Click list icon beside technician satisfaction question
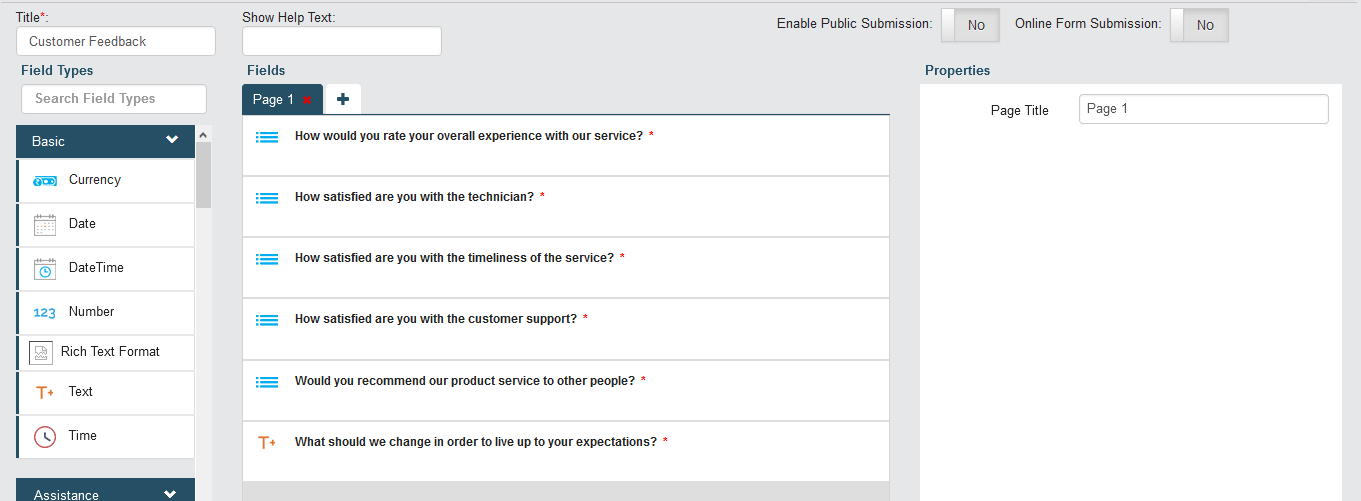Screen dimensions: 1361x501 [267, 198]
